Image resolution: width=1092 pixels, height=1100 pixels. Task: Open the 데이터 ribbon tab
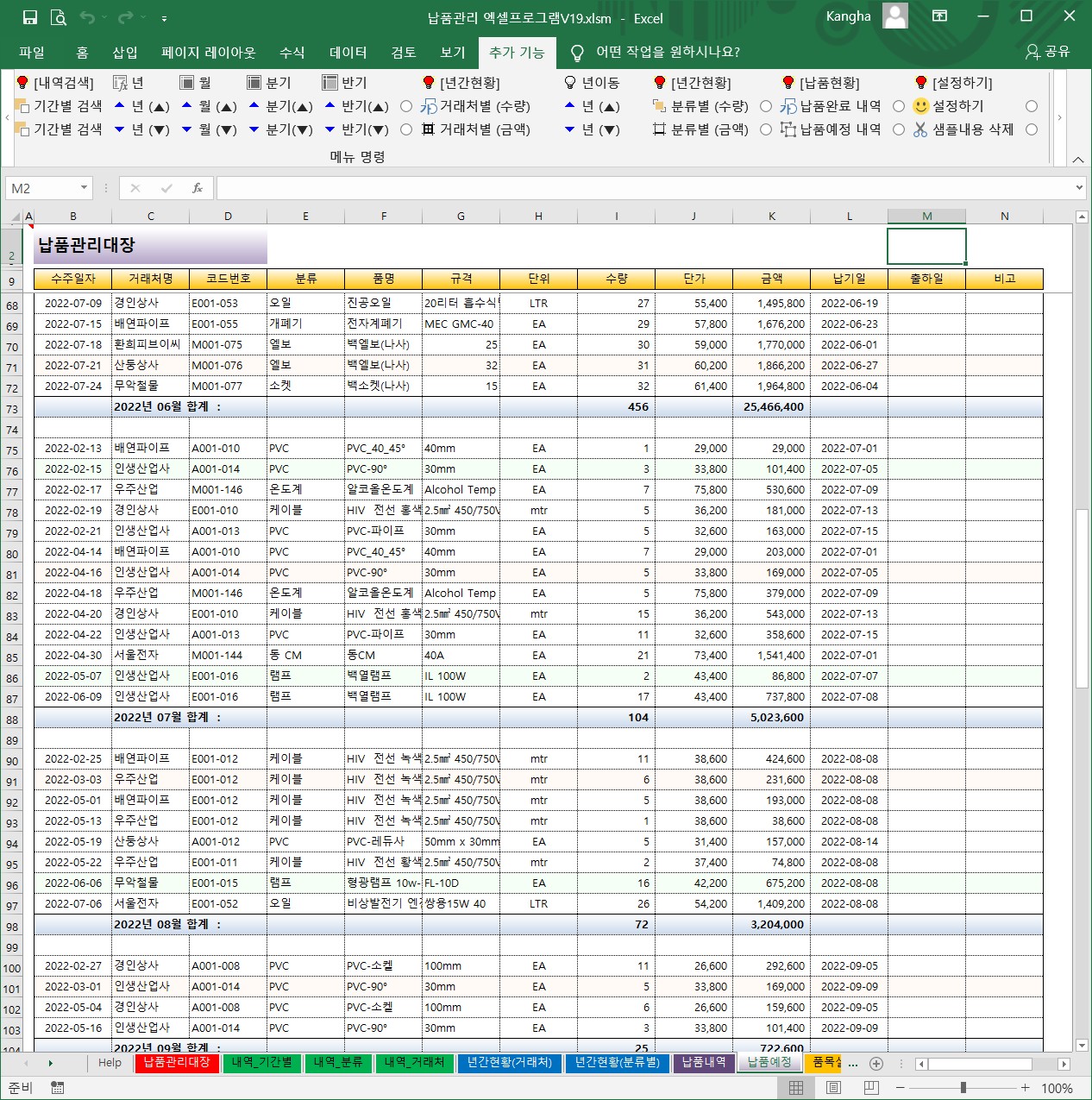click(348, 53)
